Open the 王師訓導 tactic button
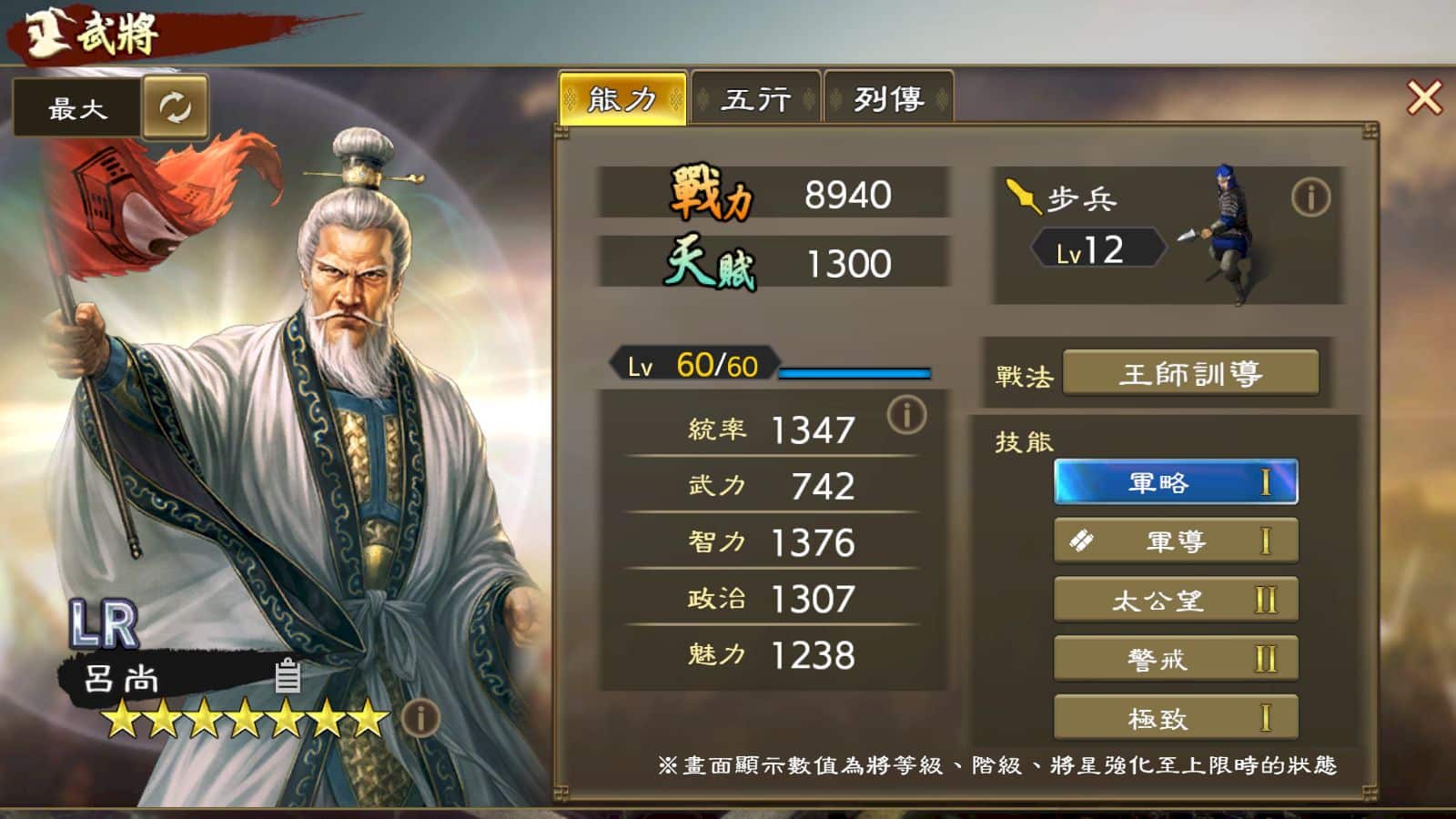The image size is (1456, 819). click(1190, 373)
